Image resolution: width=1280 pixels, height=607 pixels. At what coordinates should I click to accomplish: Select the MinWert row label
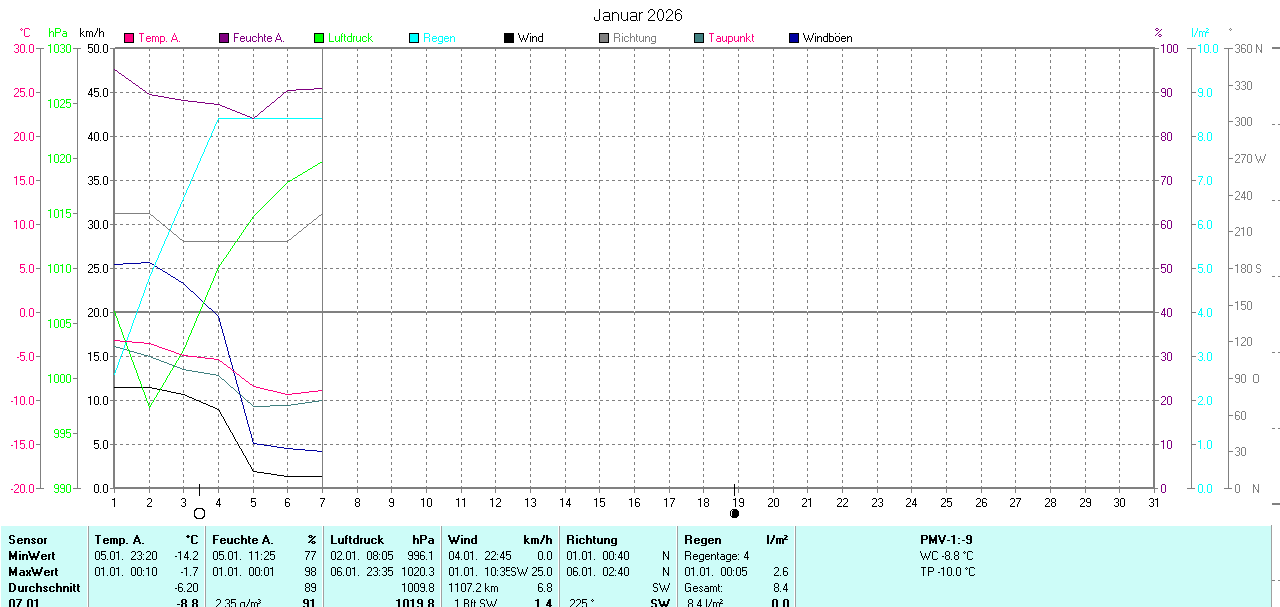(32, 556)
